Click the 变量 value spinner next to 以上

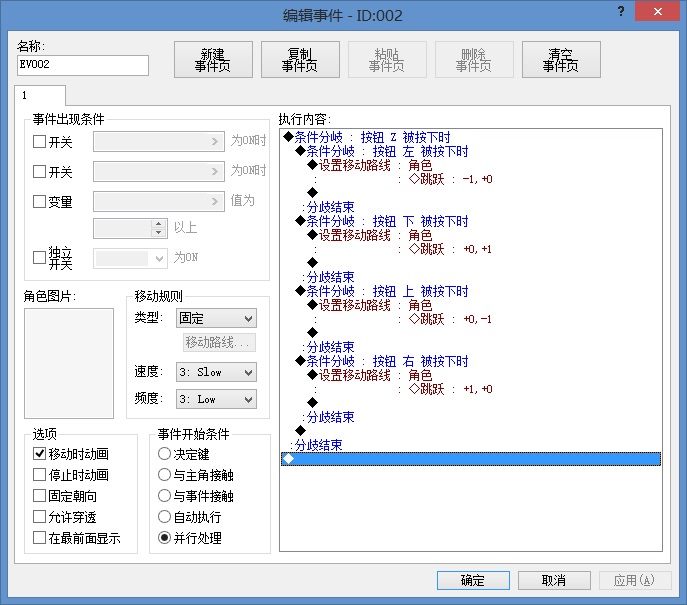pos(131,228)
